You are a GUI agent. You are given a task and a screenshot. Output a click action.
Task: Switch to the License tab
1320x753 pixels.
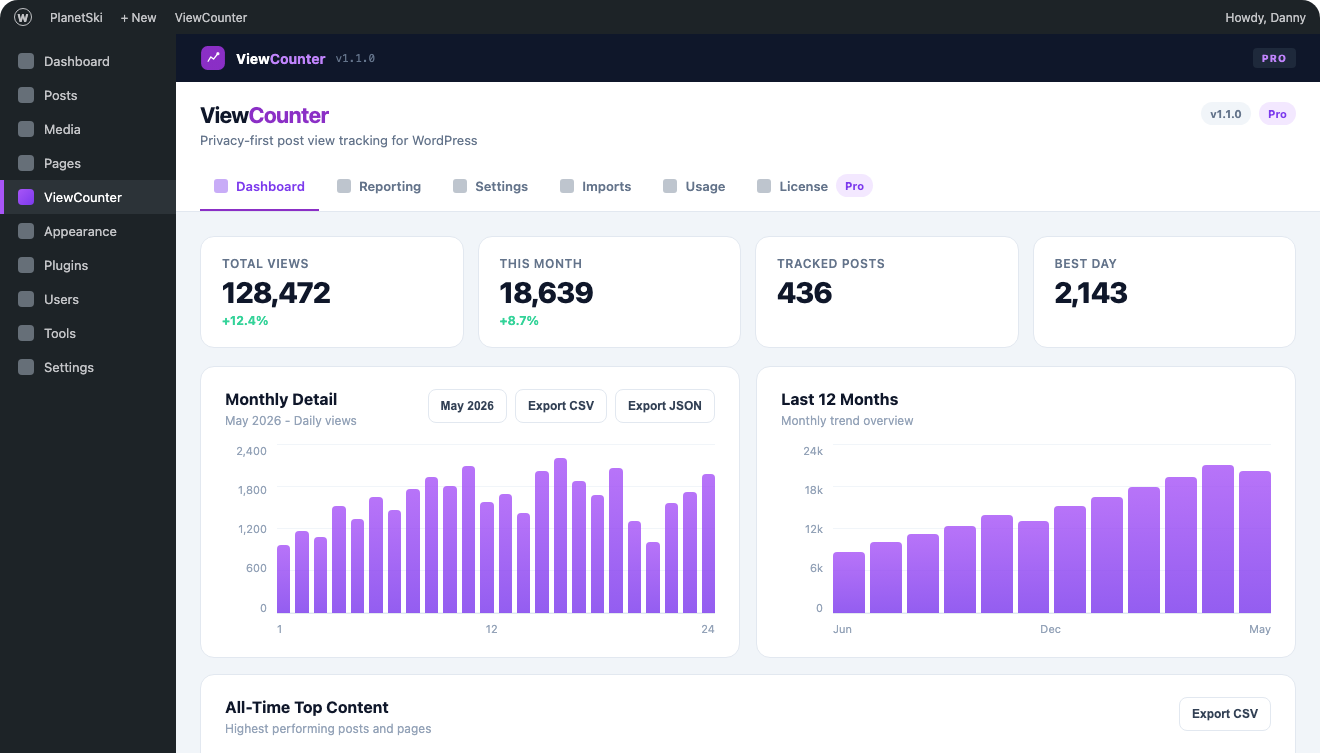(x=815, y=186)
